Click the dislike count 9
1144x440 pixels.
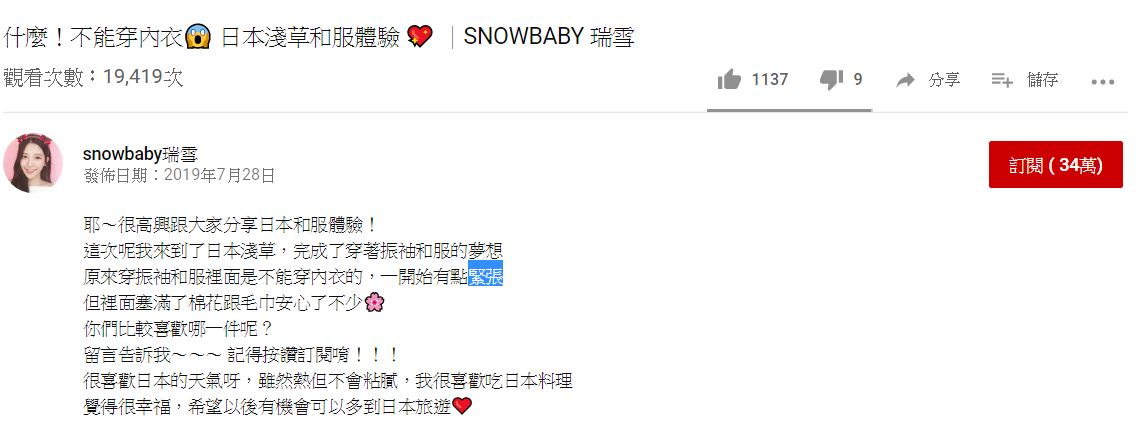[x=858, y=80]
